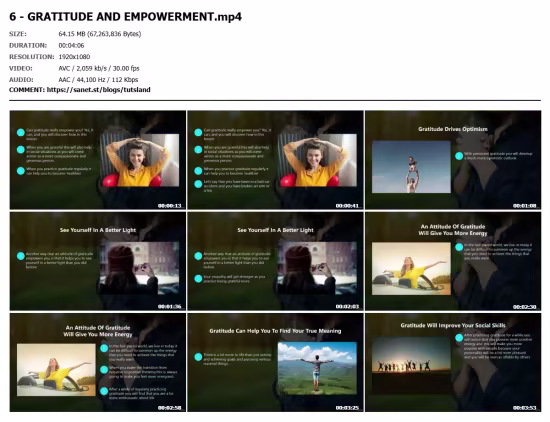Click the More Energy frame with three bullets
The image size is (550, 422).
point(98,362)
